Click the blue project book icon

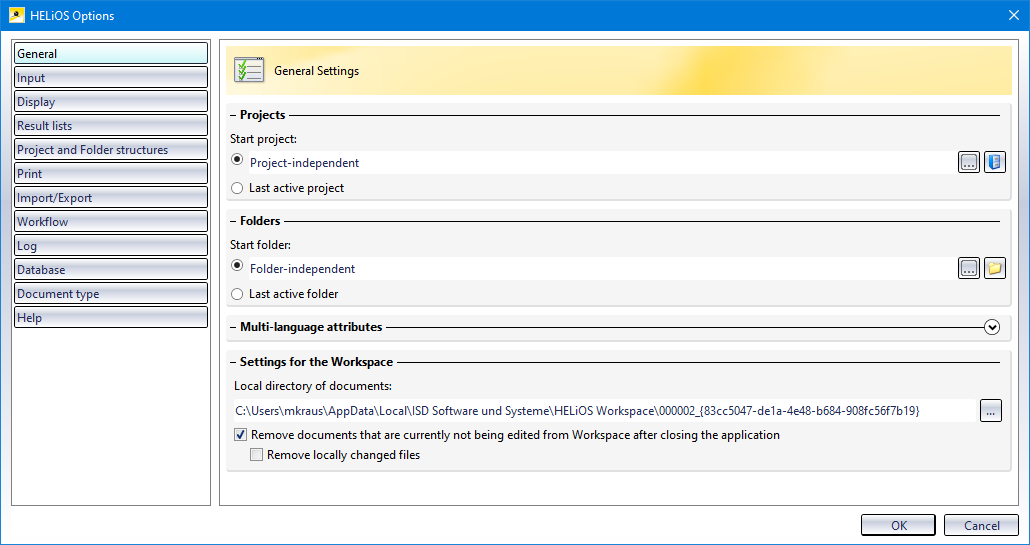(995, 162)
